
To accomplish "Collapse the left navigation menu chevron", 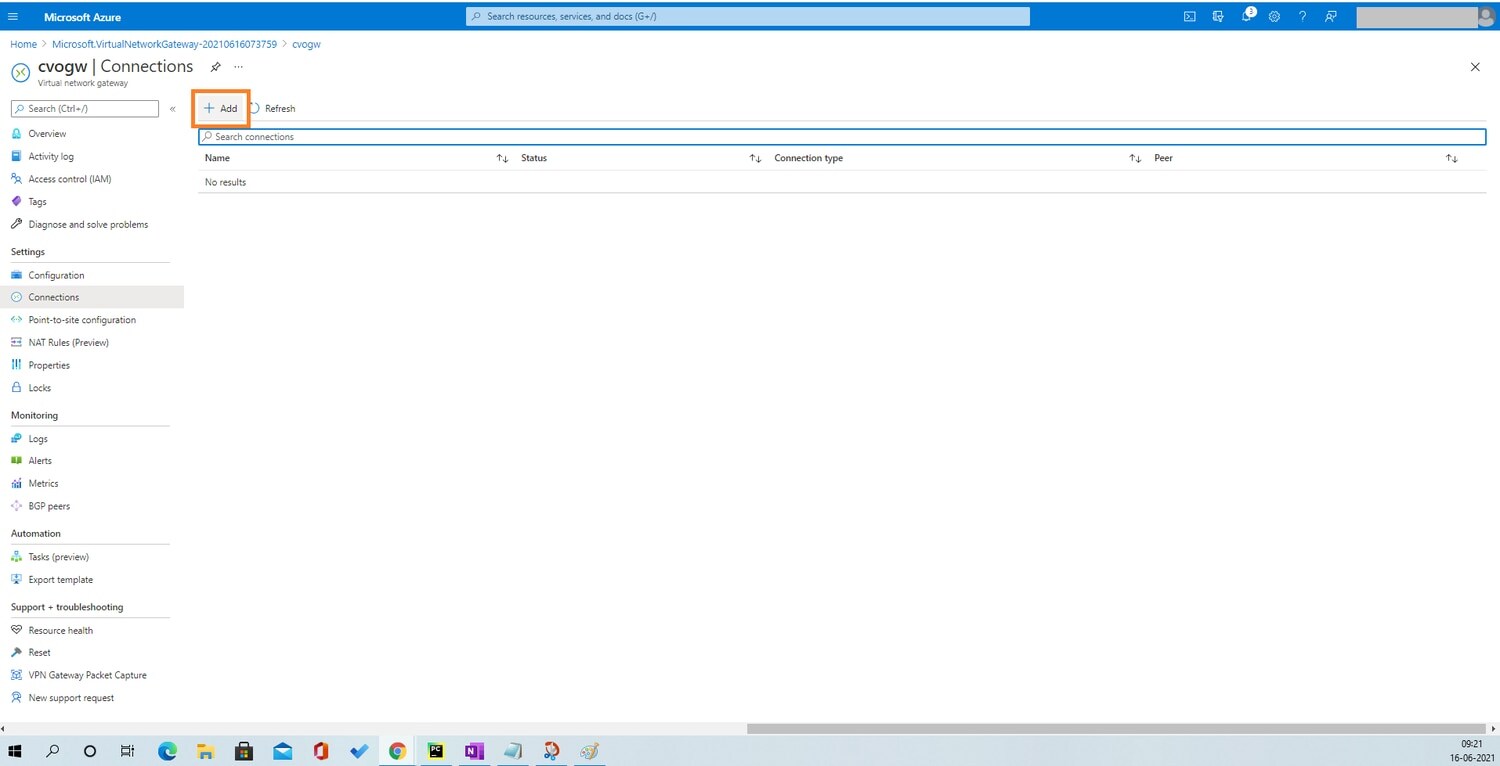I will click(173, 109).
